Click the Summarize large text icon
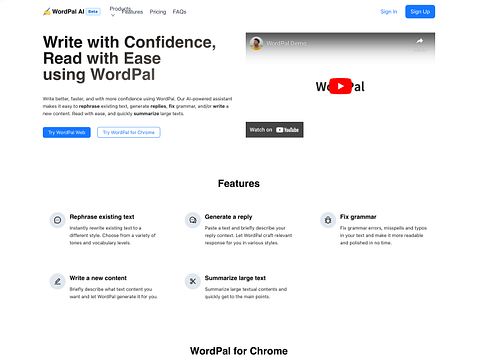The height and width of the screenshot is (360, 480). point(193,281)
